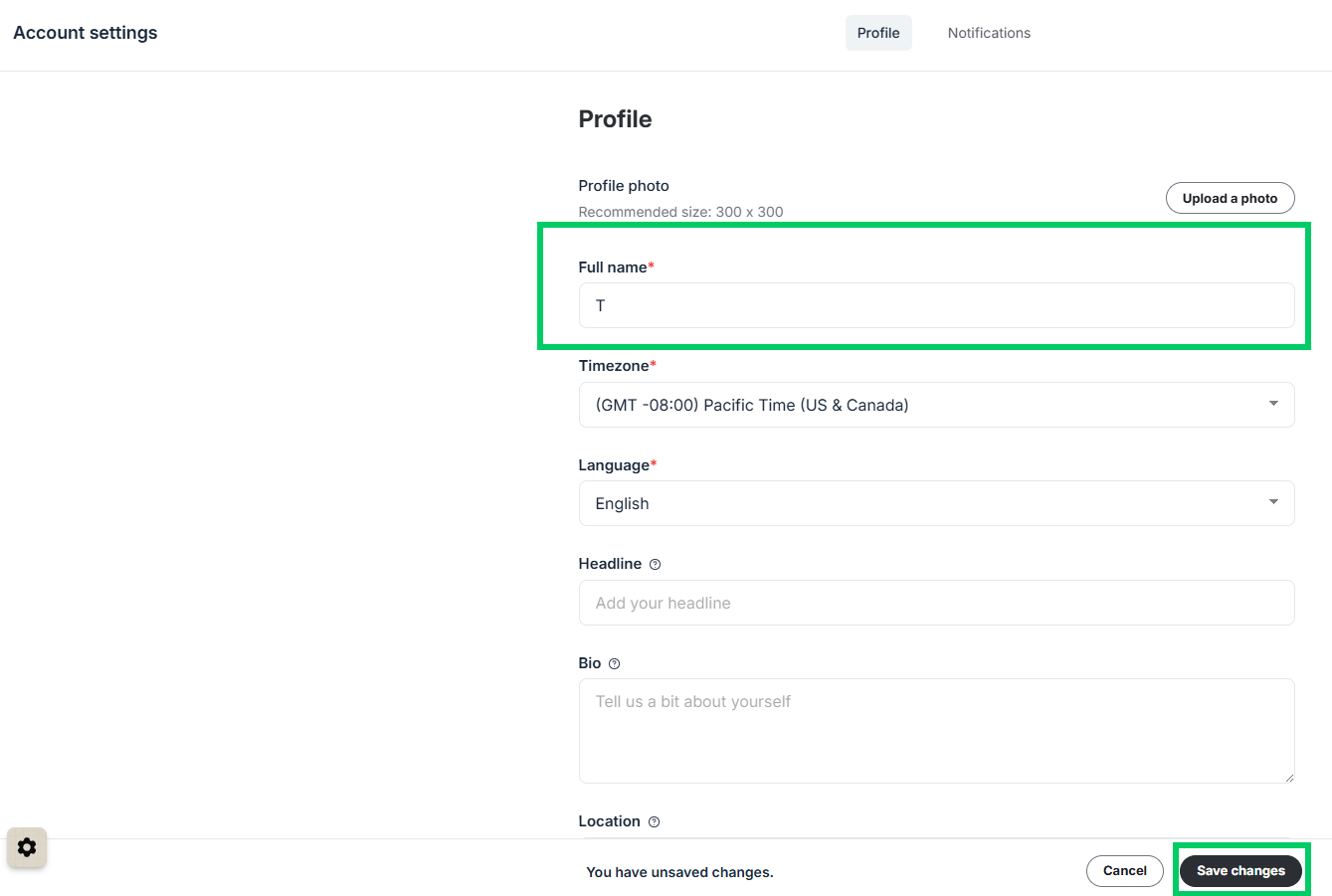Click the Profile photo label

[x=624, y=186]
